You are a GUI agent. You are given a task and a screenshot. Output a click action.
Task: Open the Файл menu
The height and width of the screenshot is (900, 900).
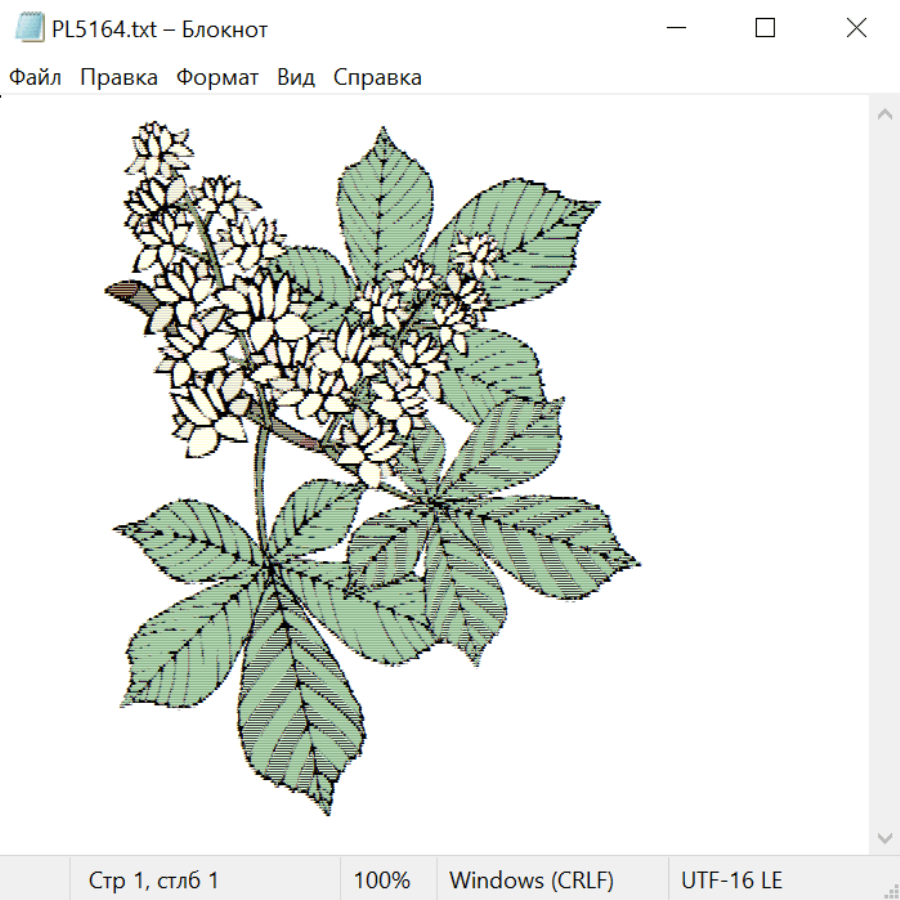pos(35,77)
